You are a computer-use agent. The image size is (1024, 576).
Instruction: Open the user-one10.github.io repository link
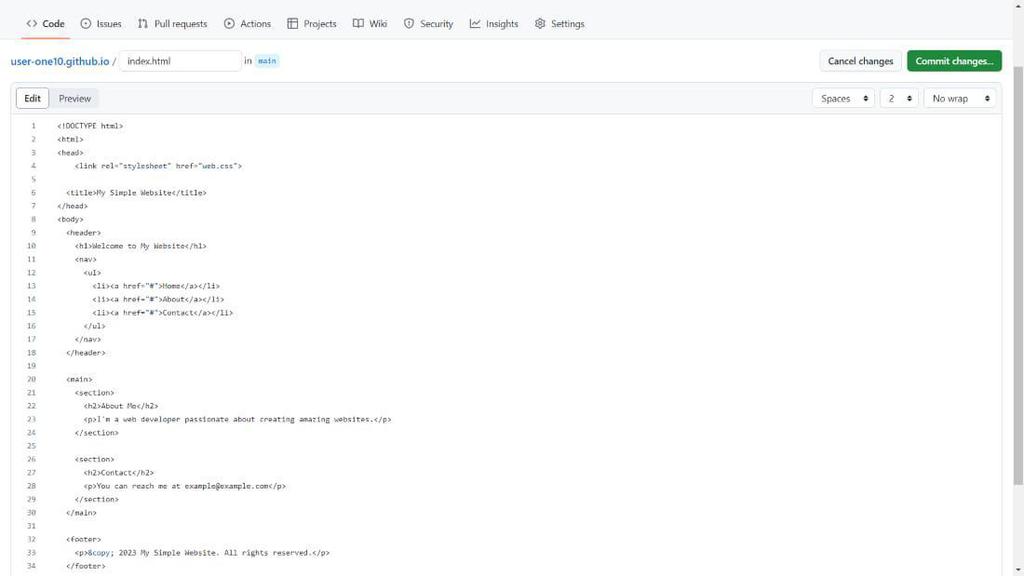coord(59,61)
